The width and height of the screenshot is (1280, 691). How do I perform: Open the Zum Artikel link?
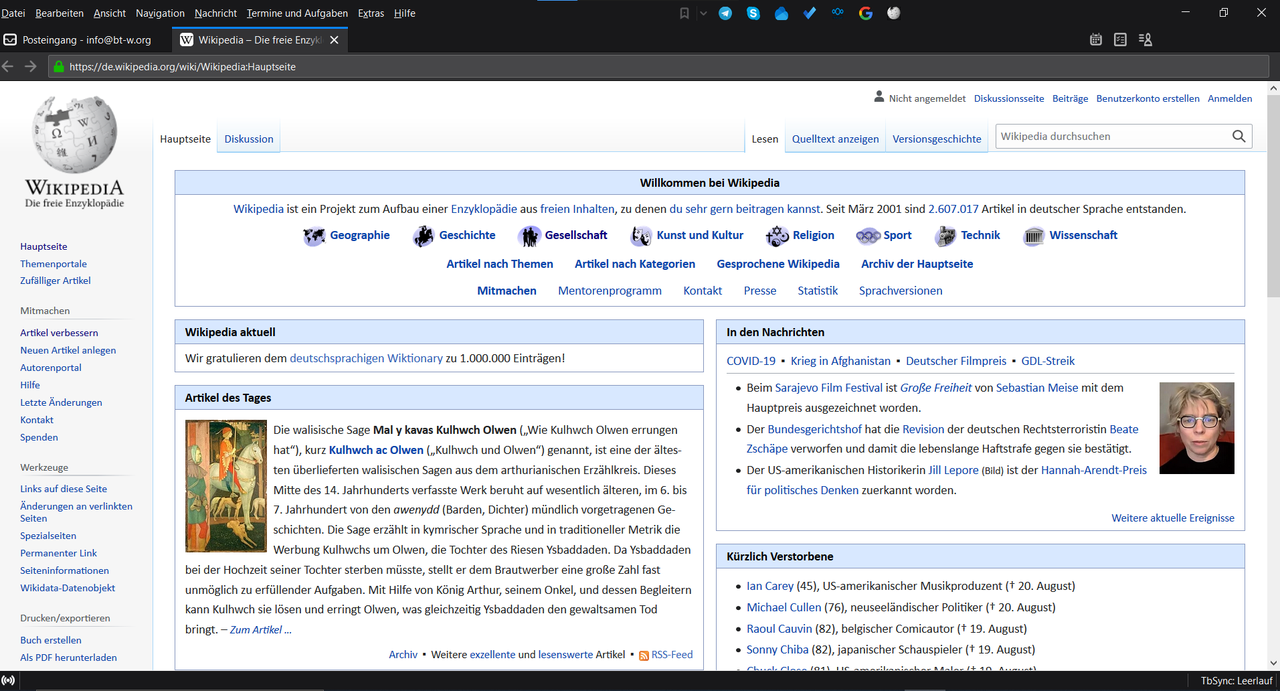click(261, 630)
